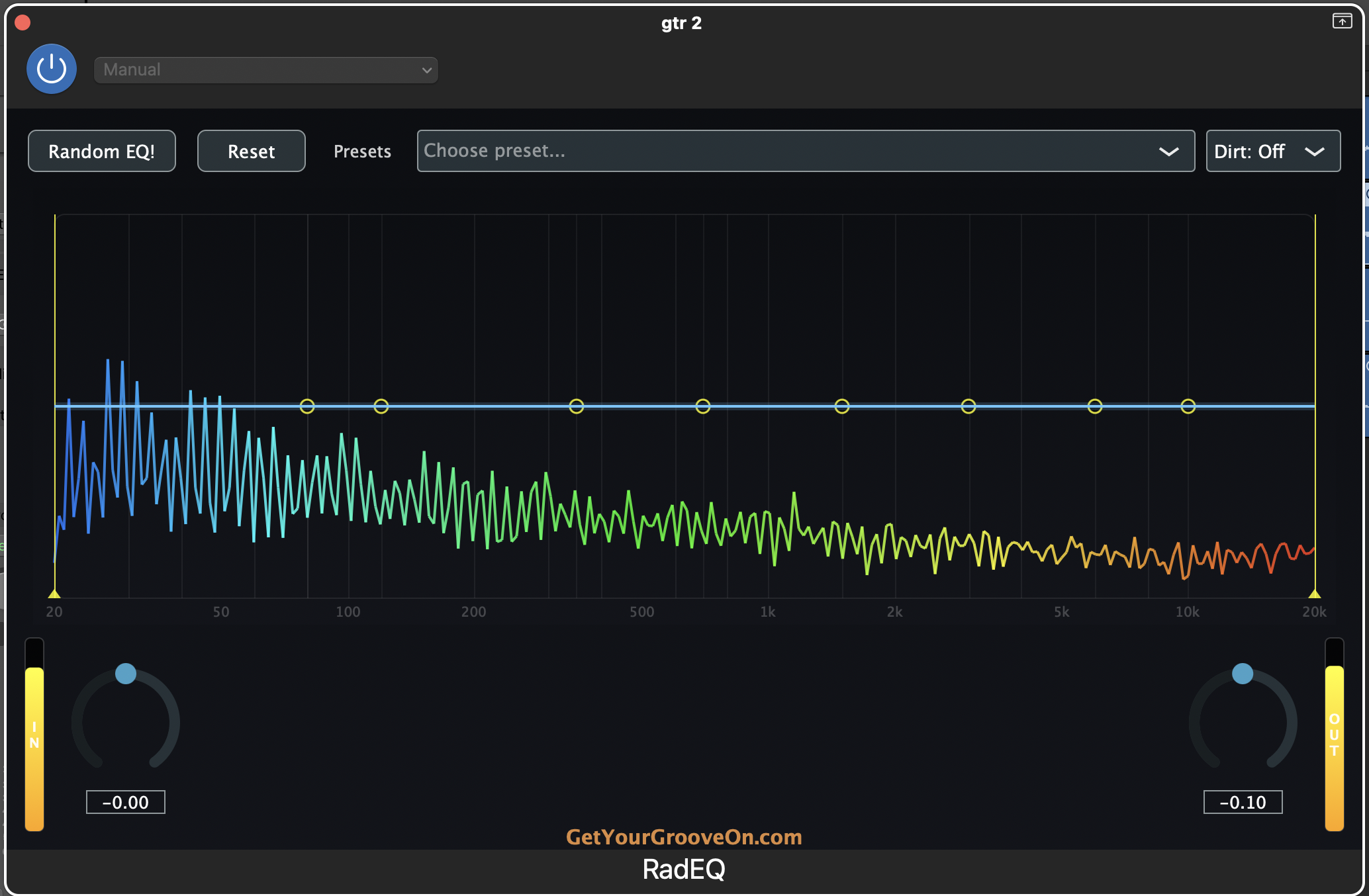Select the EQ band node near 80 Hz

click(307, 407)
